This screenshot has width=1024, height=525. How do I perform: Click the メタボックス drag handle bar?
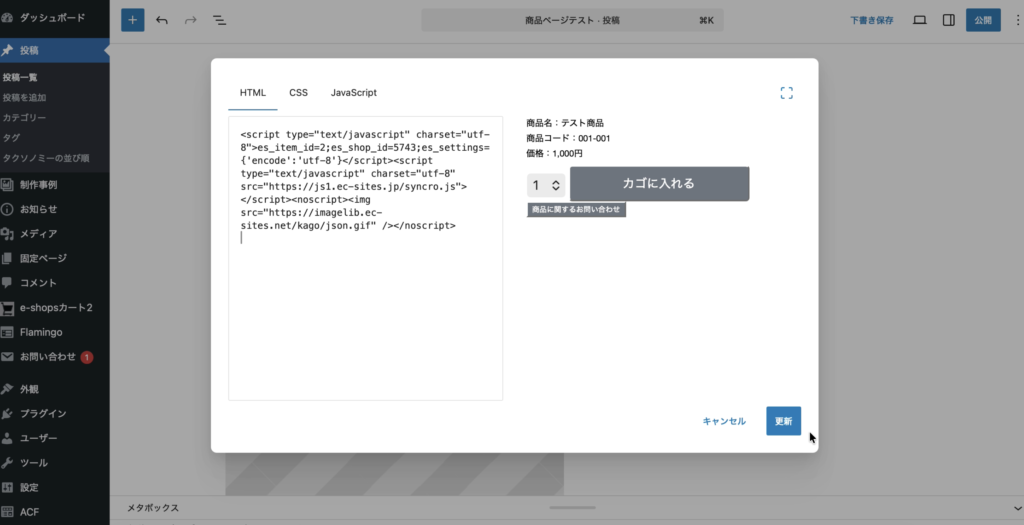click(x=572, y=507)
